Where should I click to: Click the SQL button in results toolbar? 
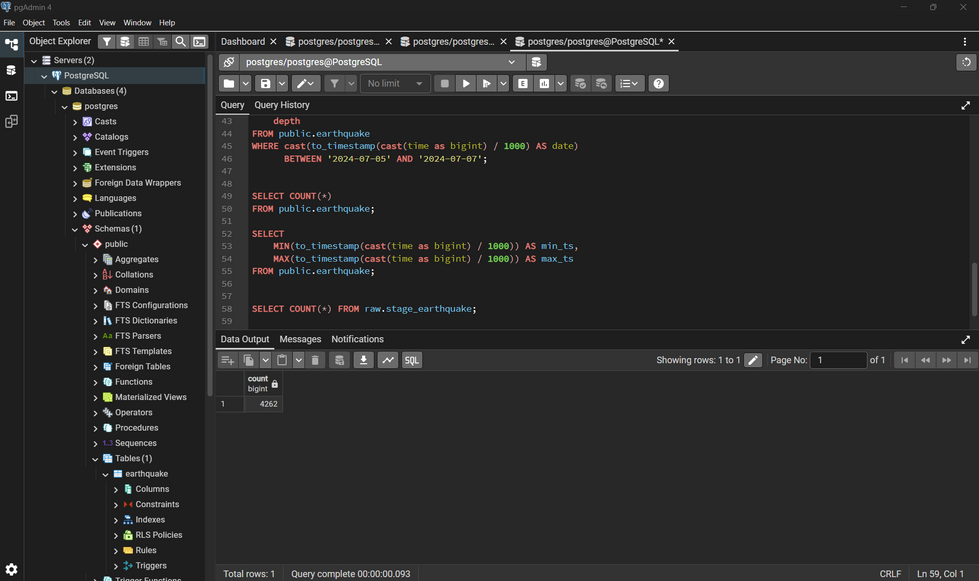pyautogui.click(x=412, y=360)
